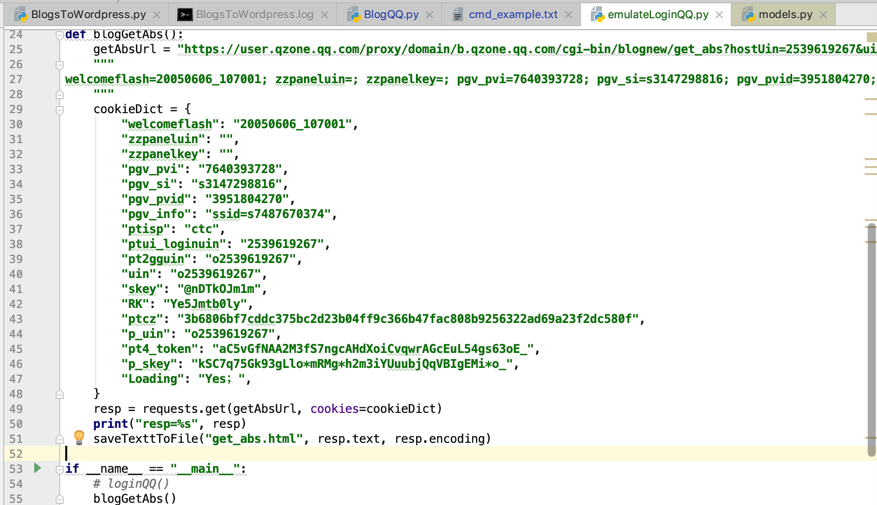Viewport: 877px width, 505px height.
Task: Click the error stripe marker beside line 29
Action: coord(871,114)
